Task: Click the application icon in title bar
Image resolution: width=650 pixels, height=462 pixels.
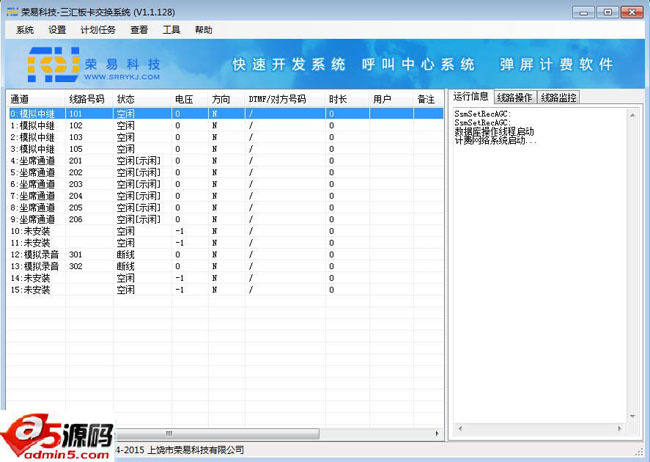Action: 12,12
